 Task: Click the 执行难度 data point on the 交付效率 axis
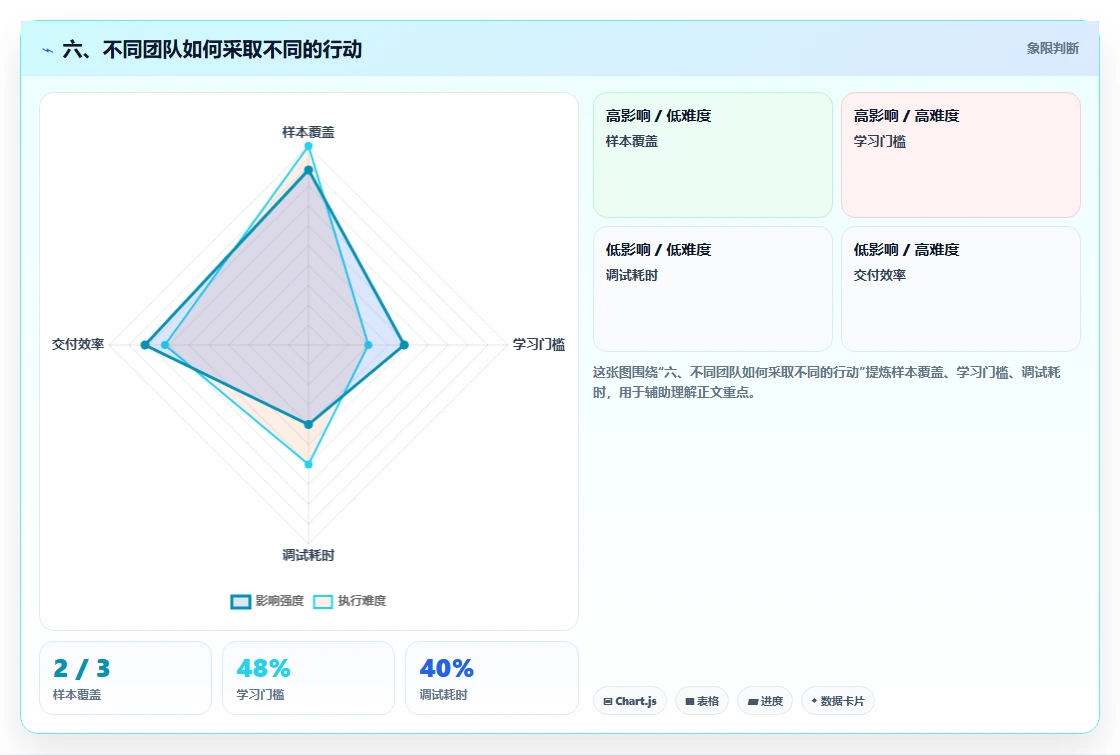coord(165,345)
